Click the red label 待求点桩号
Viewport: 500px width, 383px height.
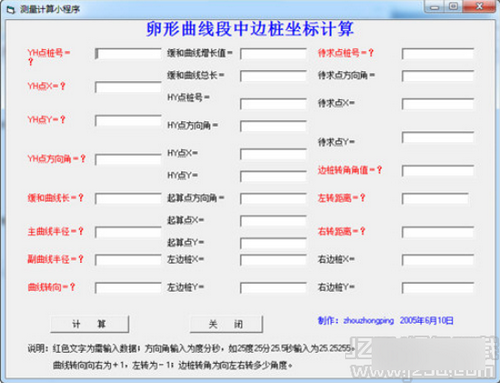coord(346,53)
